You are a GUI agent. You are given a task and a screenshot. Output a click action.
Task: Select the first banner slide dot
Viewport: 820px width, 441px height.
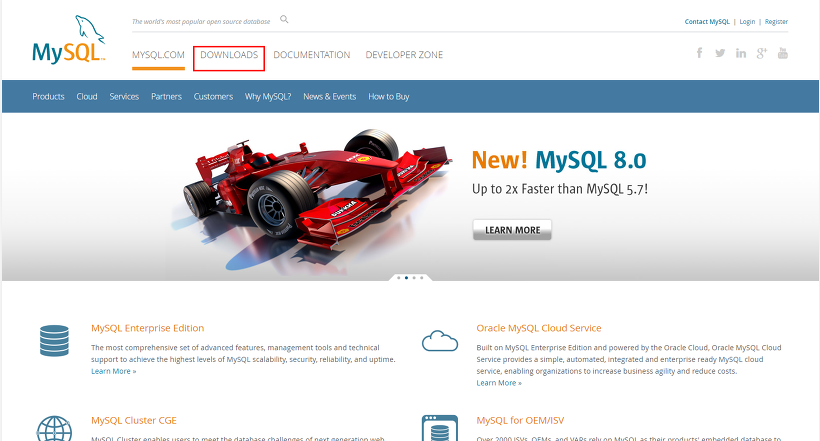[398, 278]
